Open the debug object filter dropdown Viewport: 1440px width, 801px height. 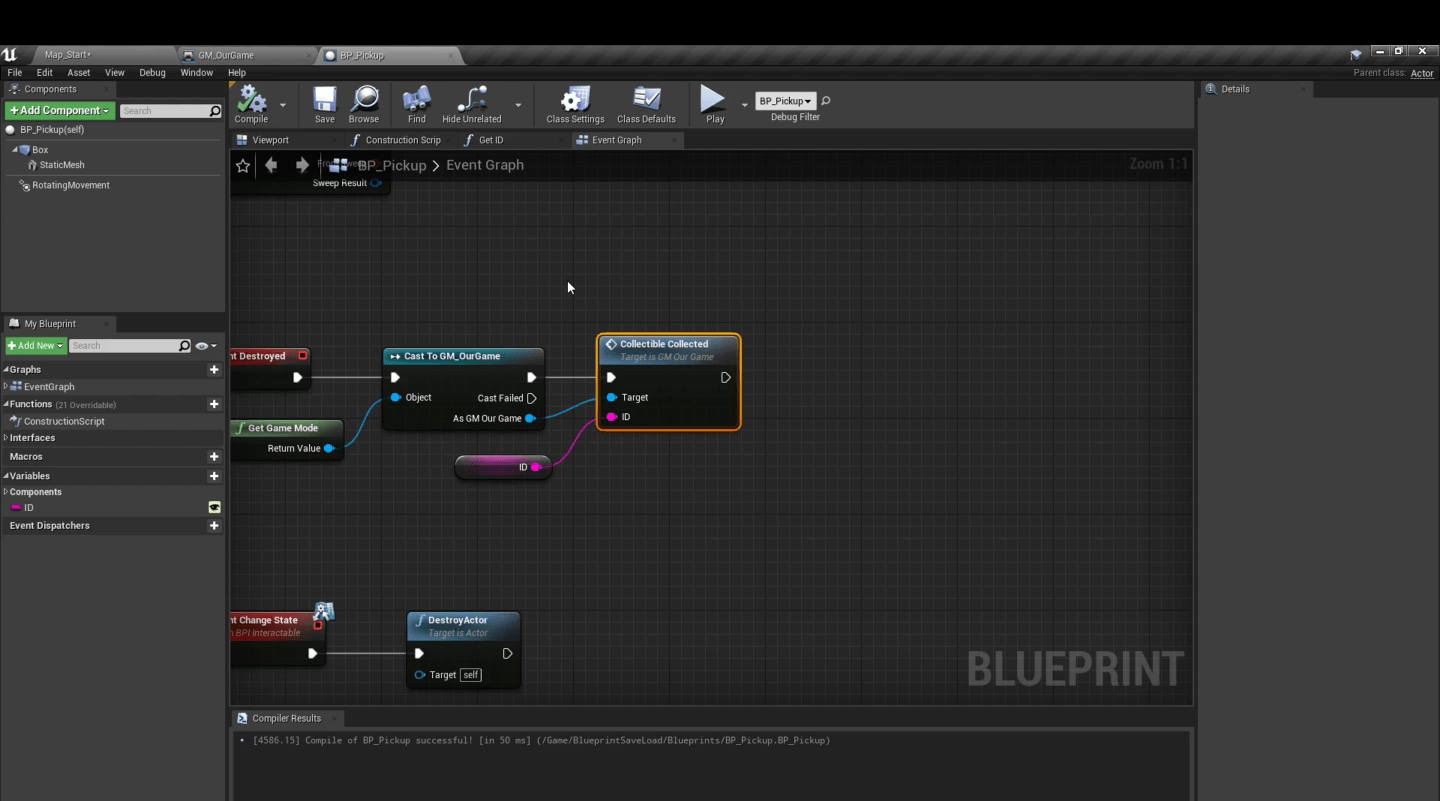[x=786, y=100]
